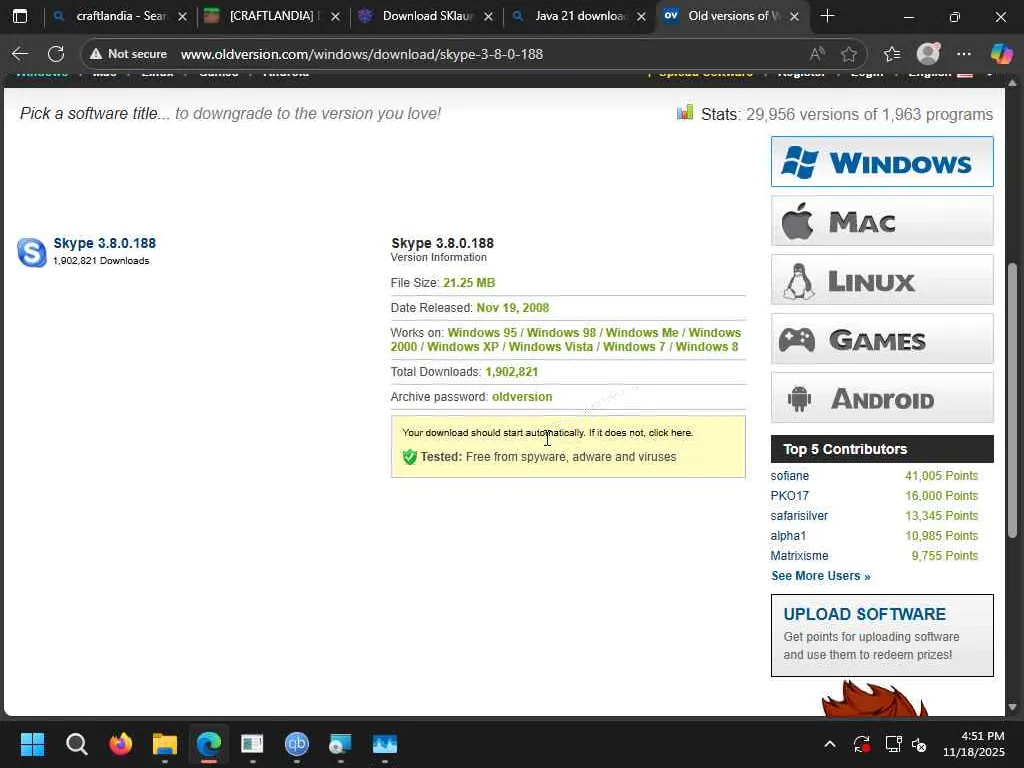This screenshot has width=1024, height=768.
Task: Click the 'Nov 19, 2008' release date
Action: tap(513, 308)
